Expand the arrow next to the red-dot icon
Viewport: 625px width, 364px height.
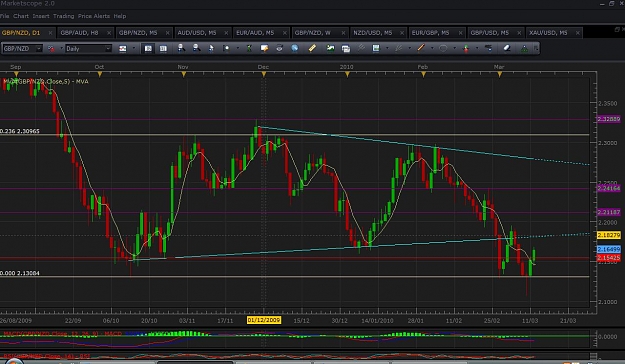coord(62,48)
